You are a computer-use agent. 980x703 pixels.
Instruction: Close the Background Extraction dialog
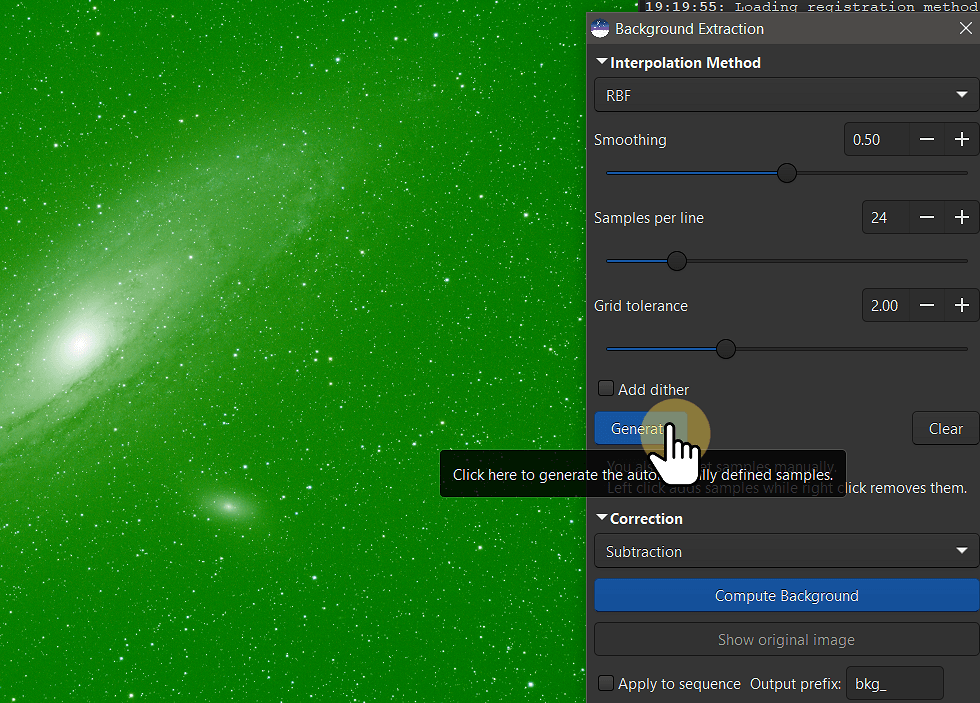click(965, 29)
